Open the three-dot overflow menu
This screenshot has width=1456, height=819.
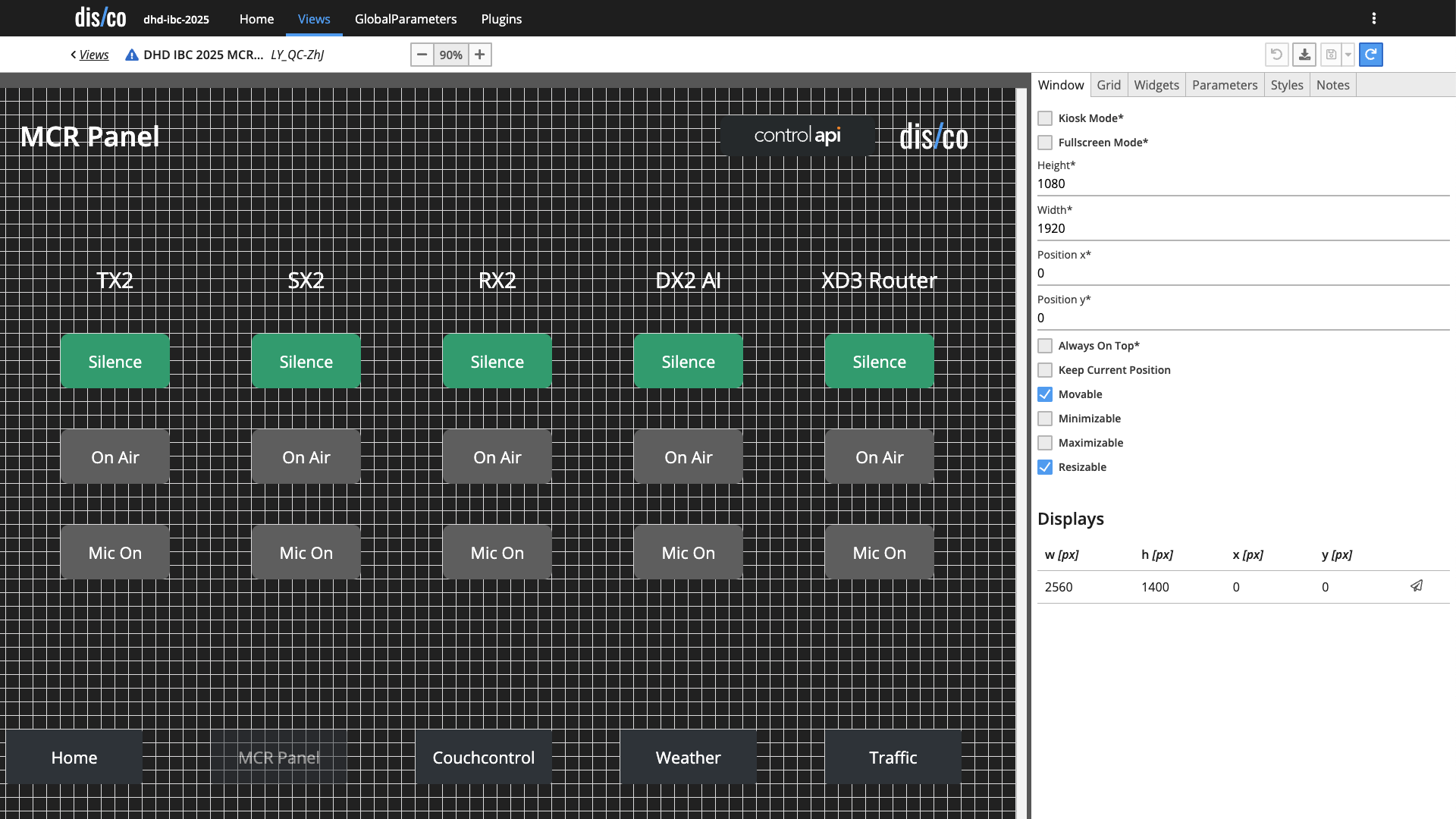[x=1374, y=18]
